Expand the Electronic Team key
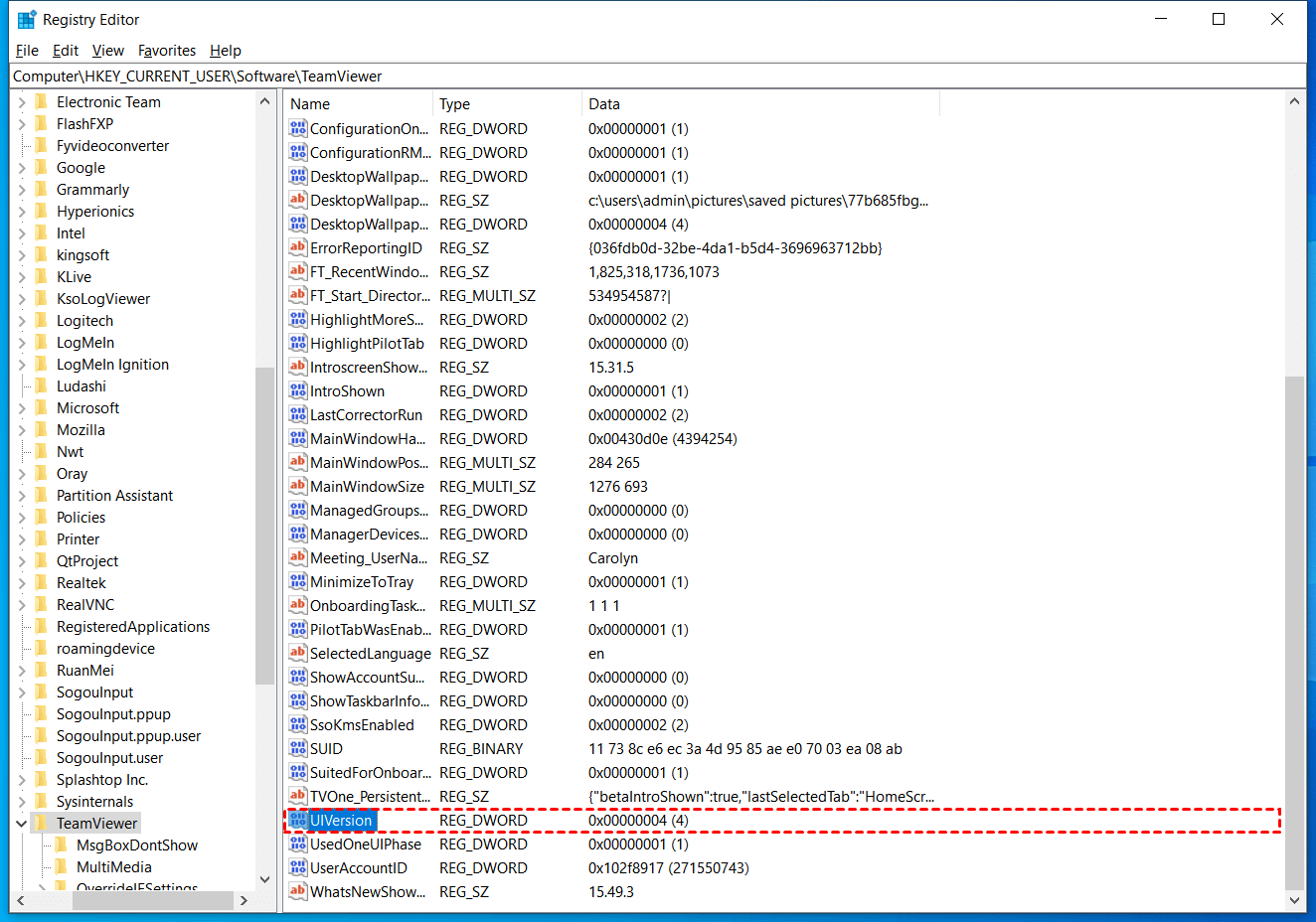 [x=22, y=102]
